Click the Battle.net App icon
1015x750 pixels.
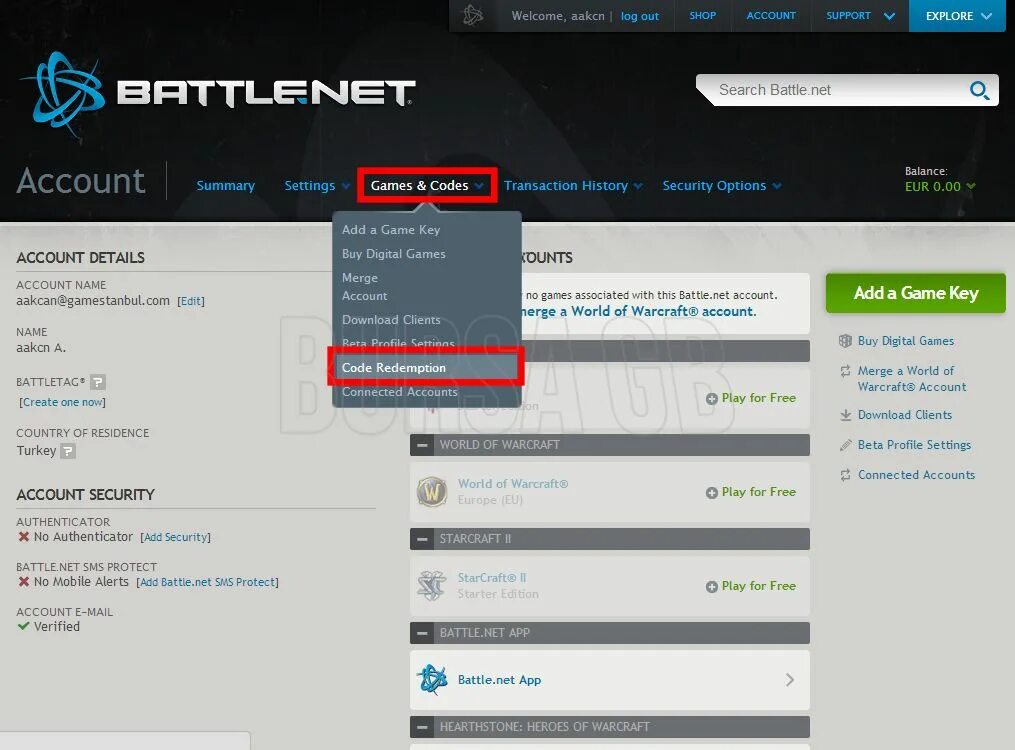click(x=432, y=679)
